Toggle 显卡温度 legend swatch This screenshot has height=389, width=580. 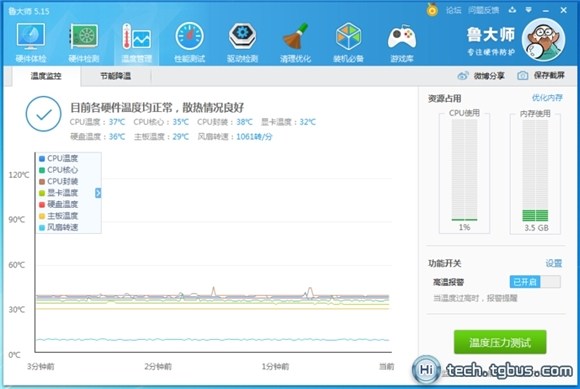click(x=42, y=193)
